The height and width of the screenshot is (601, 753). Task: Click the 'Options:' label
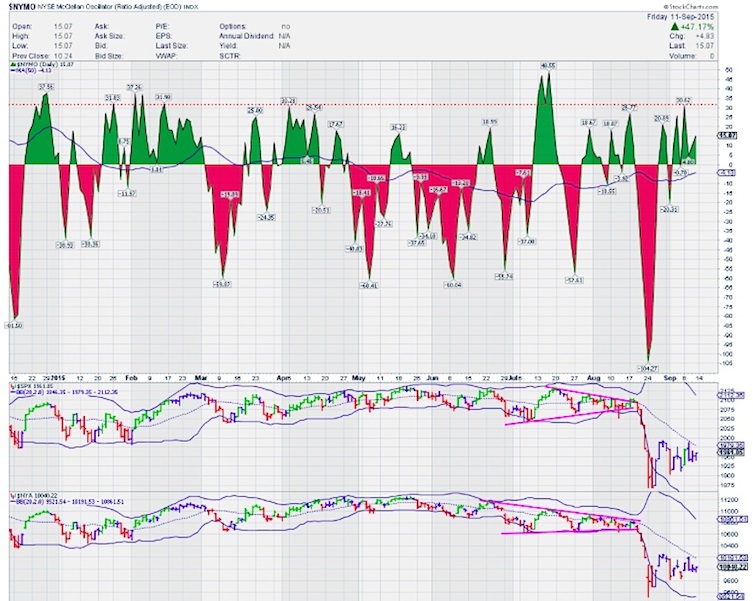(233, 26)
